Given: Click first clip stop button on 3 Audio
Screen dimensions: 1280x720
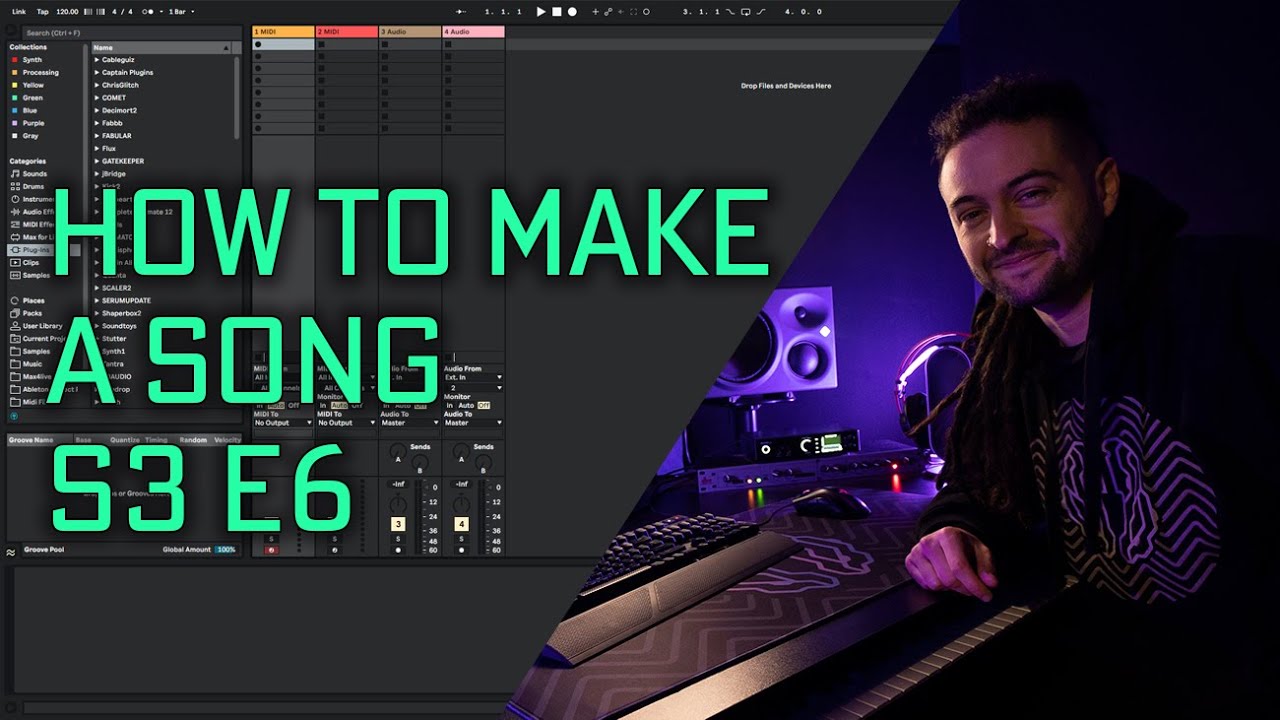Looking at the screenshot, I should (x=384, y=44).
